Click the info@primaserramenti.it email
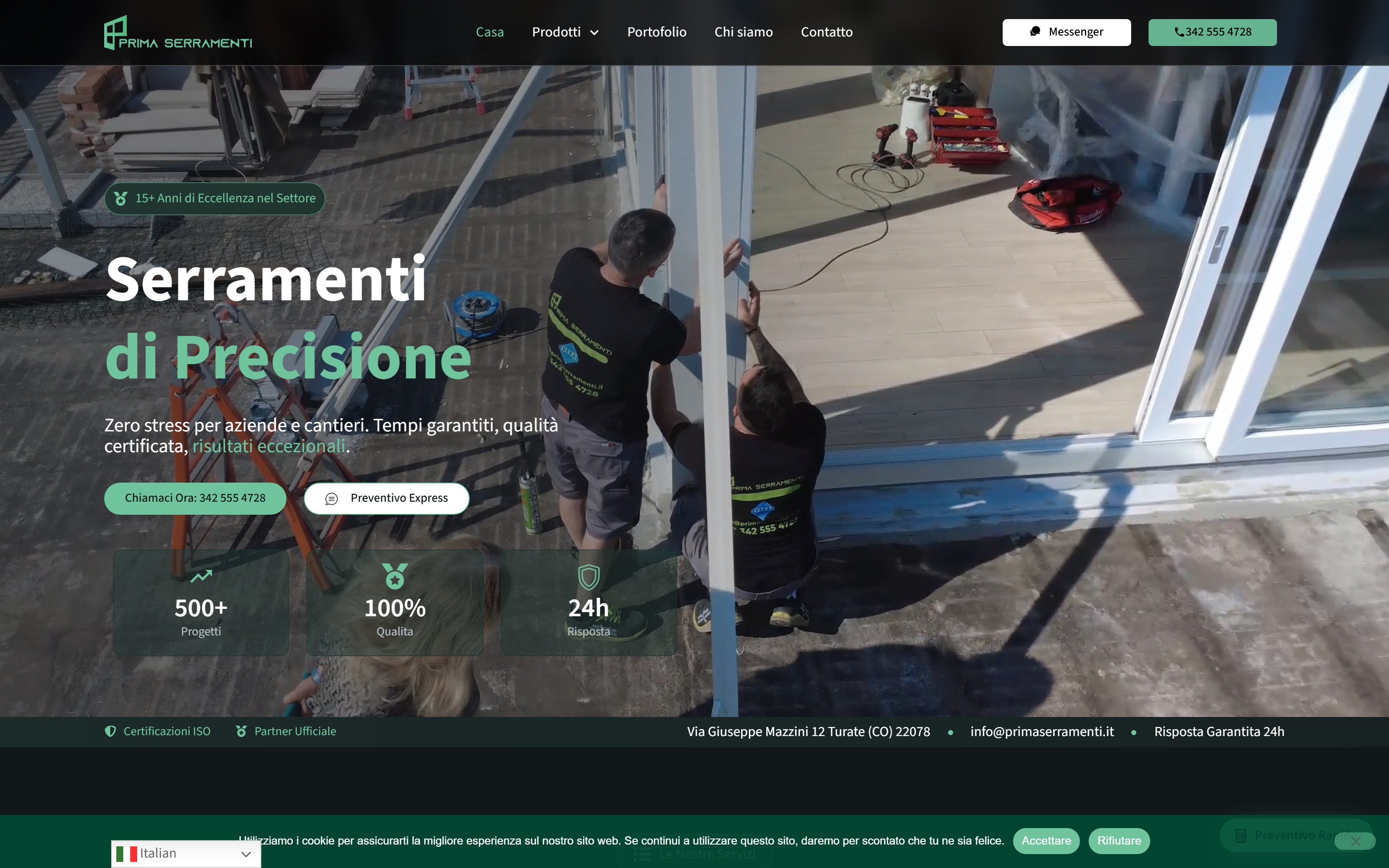The width and height of the screenshot is (1389, 868). [x=1042, y=732]
